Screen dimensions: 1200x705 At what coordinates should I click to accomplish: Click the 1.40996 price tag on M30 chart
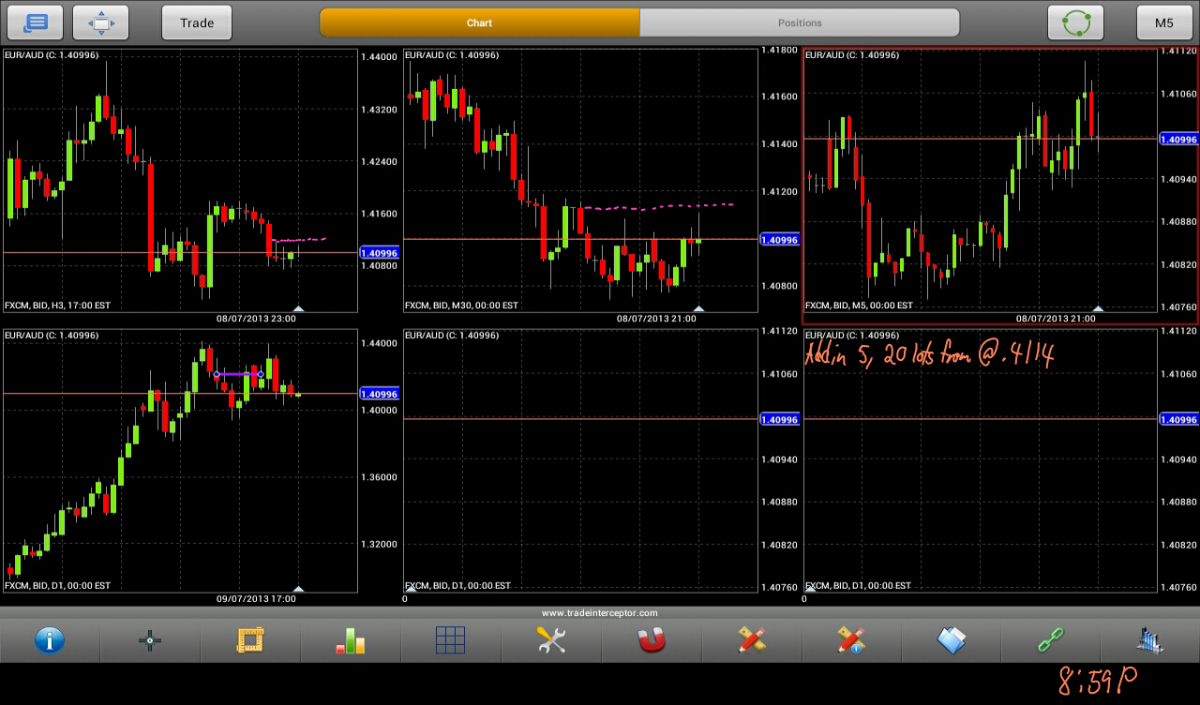pyautogui.click(x=780, y=240)
